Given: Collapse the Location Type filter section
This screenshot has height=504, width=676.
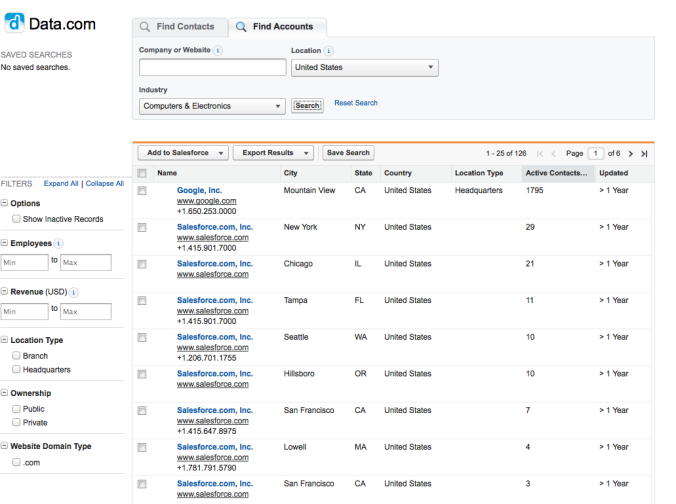Looking at the screenshot, I should 4,340.
